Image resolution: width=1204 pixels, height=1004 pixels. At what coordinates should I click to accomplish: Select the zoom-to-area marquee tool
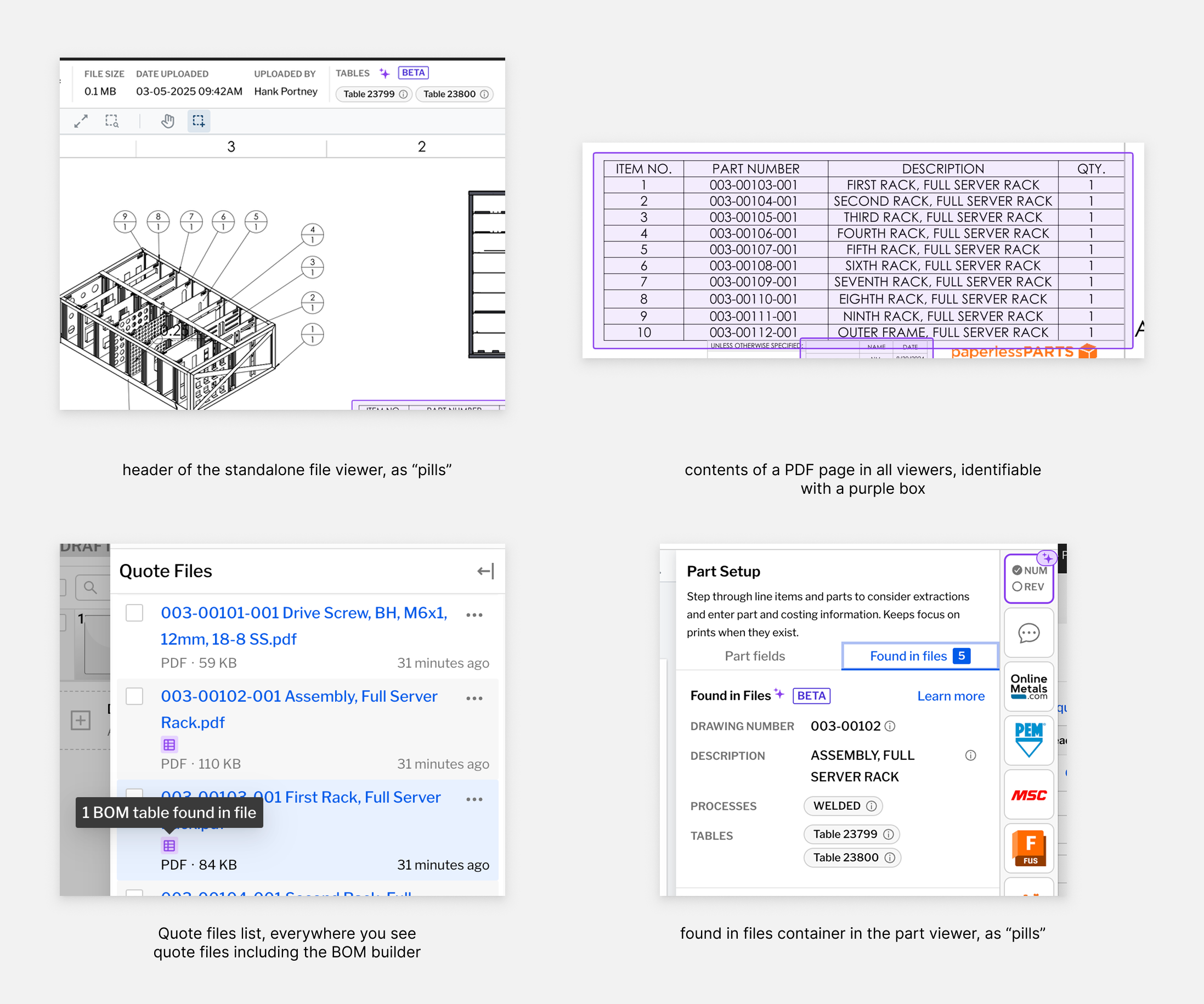click(112, 121)
